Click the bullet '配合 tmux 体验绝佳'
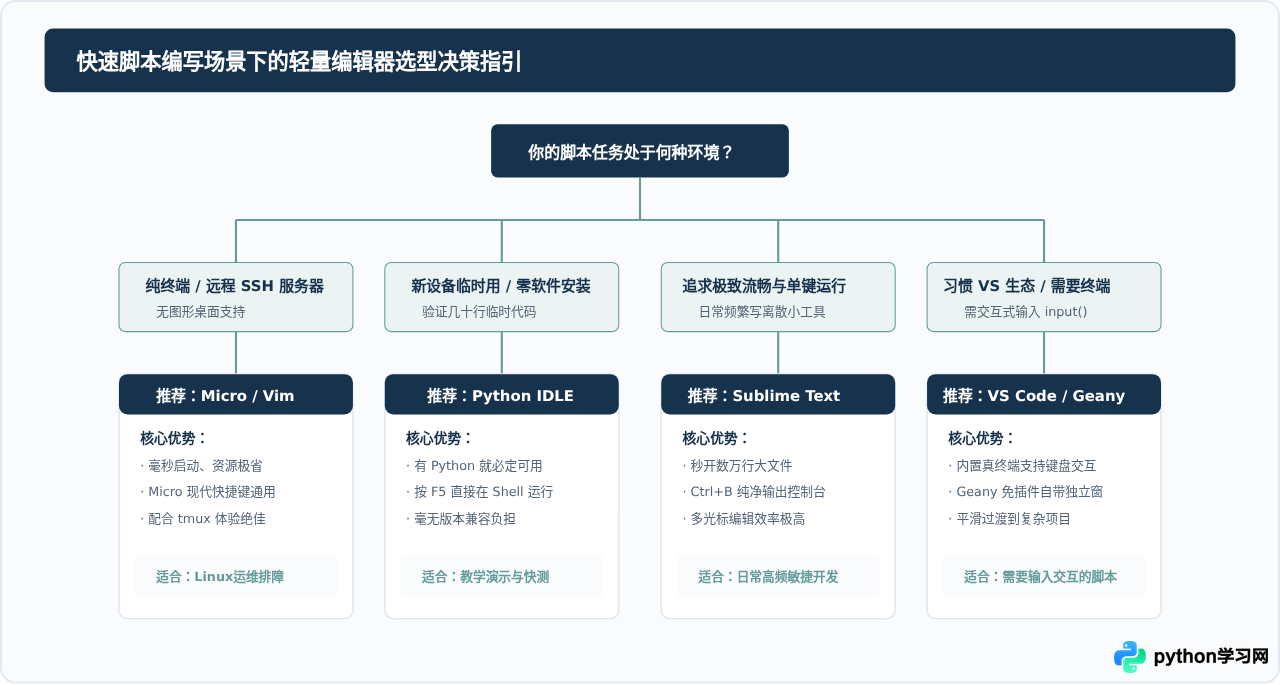 [x=203, y=519]
